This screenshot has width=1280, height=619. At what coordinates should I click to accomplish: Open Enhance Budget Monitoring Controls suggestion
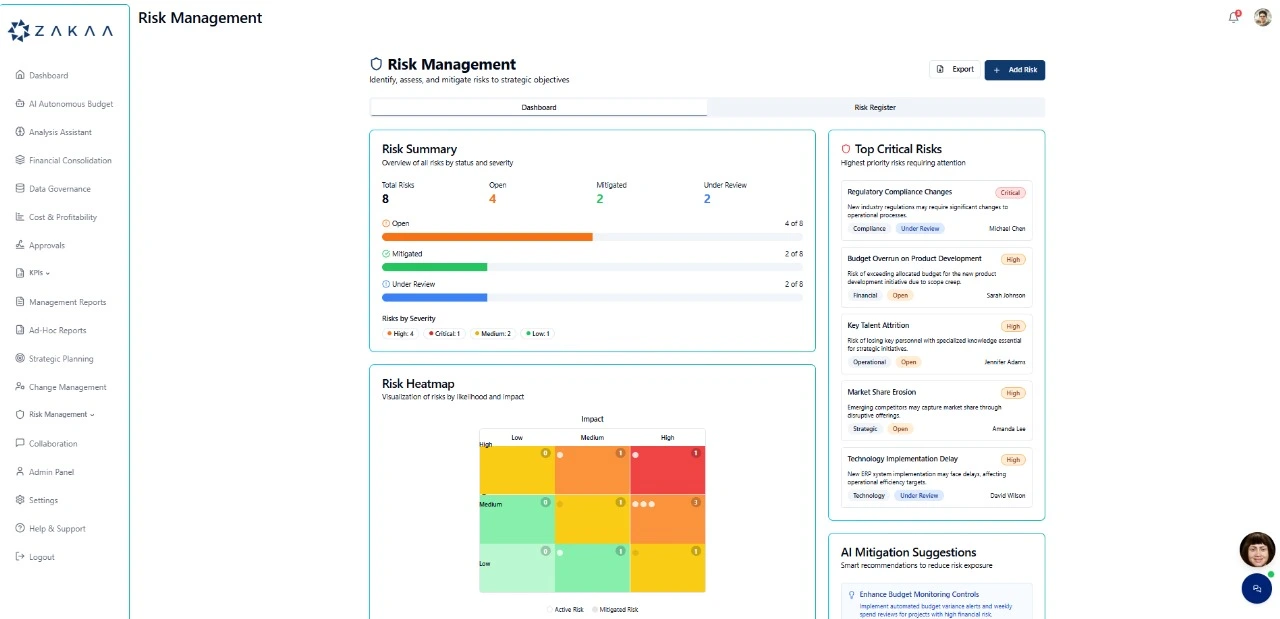pos(919,594)
